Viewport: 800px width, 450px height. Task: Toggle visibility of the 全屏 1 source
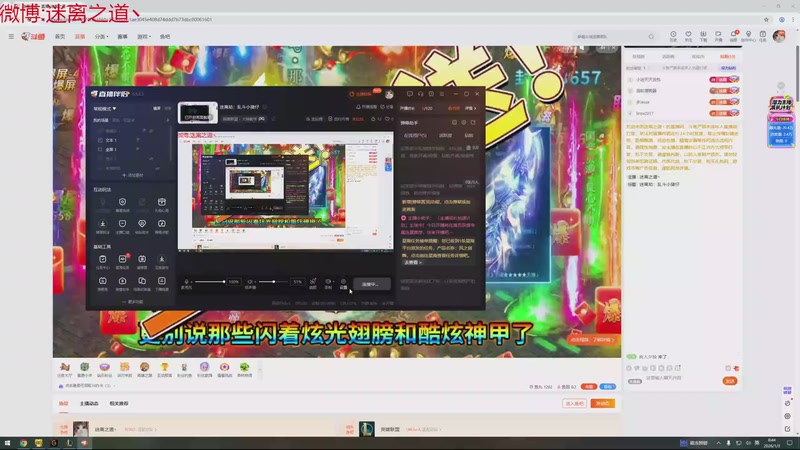138,149
